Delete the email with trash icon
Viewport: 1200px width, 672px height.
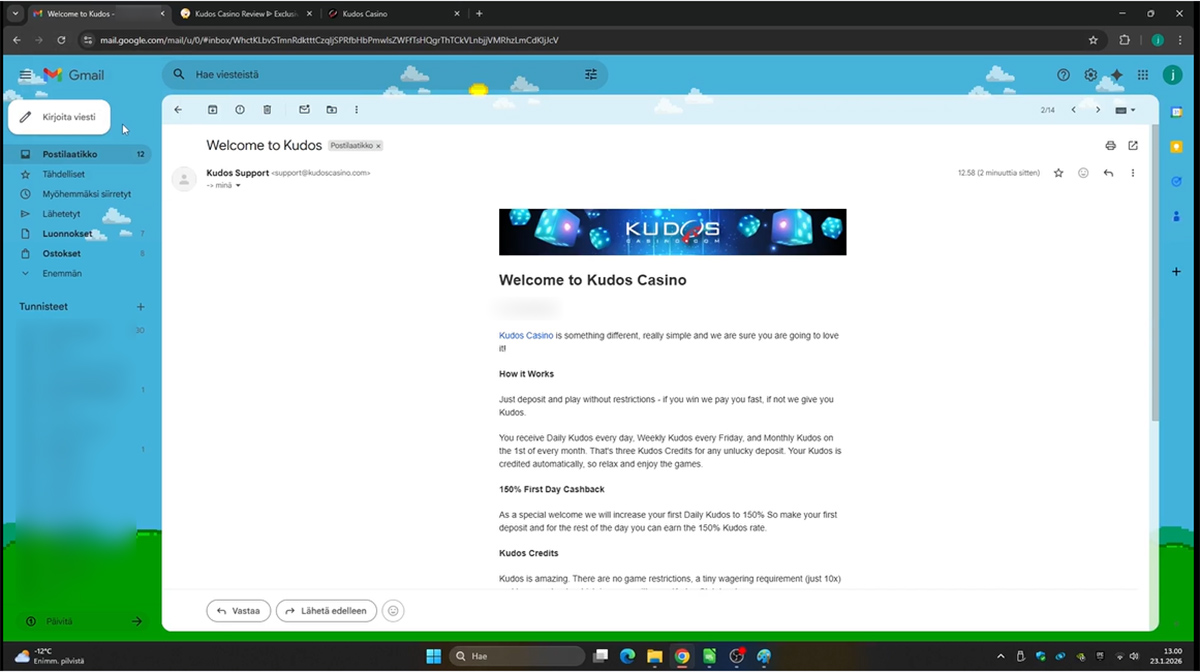tap(267, 110)
